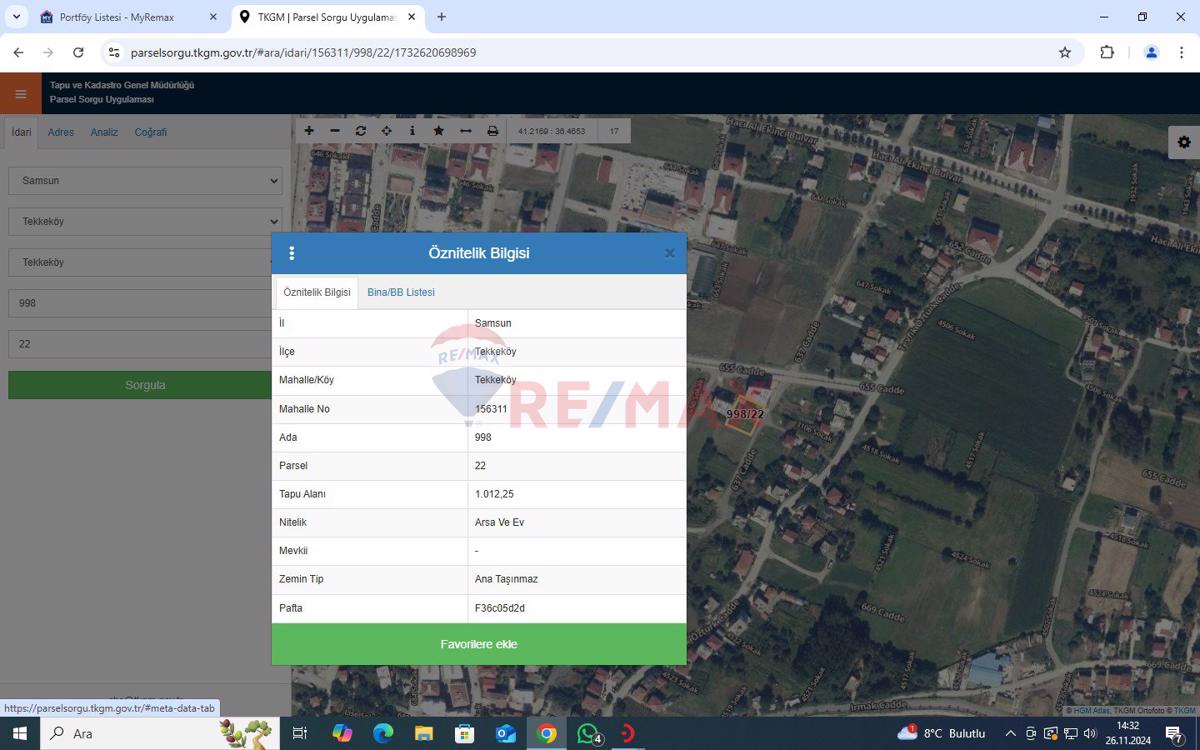Switch to the Adres tab
The image size is (1200, 750).
coord(60,131)
